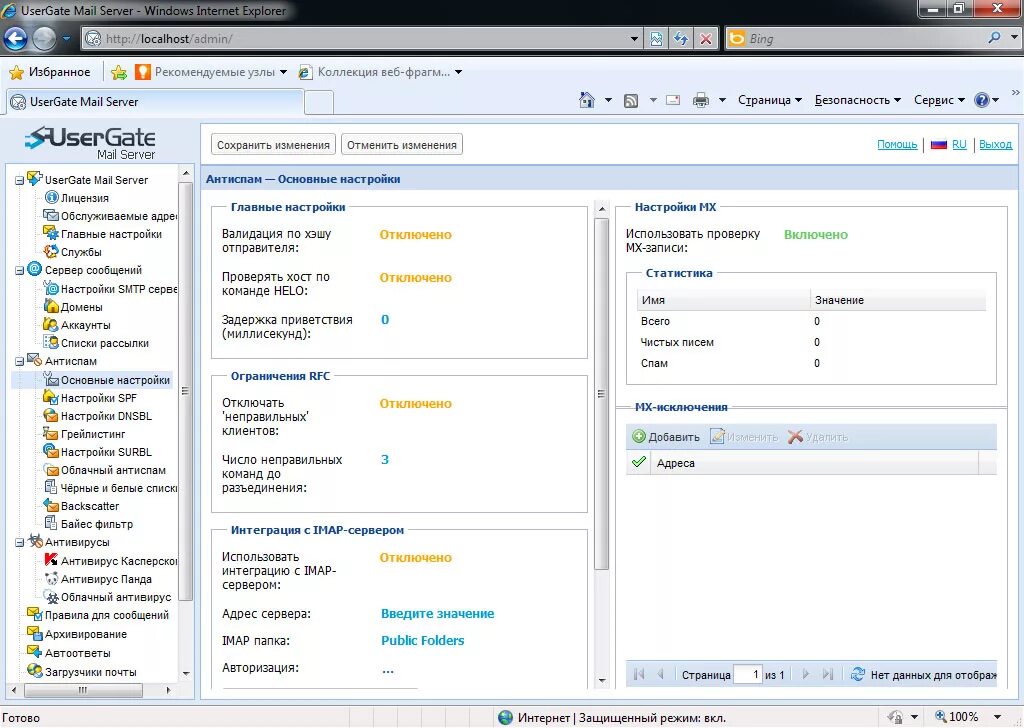Click the Службы icon in sidebar

point(51,251)
